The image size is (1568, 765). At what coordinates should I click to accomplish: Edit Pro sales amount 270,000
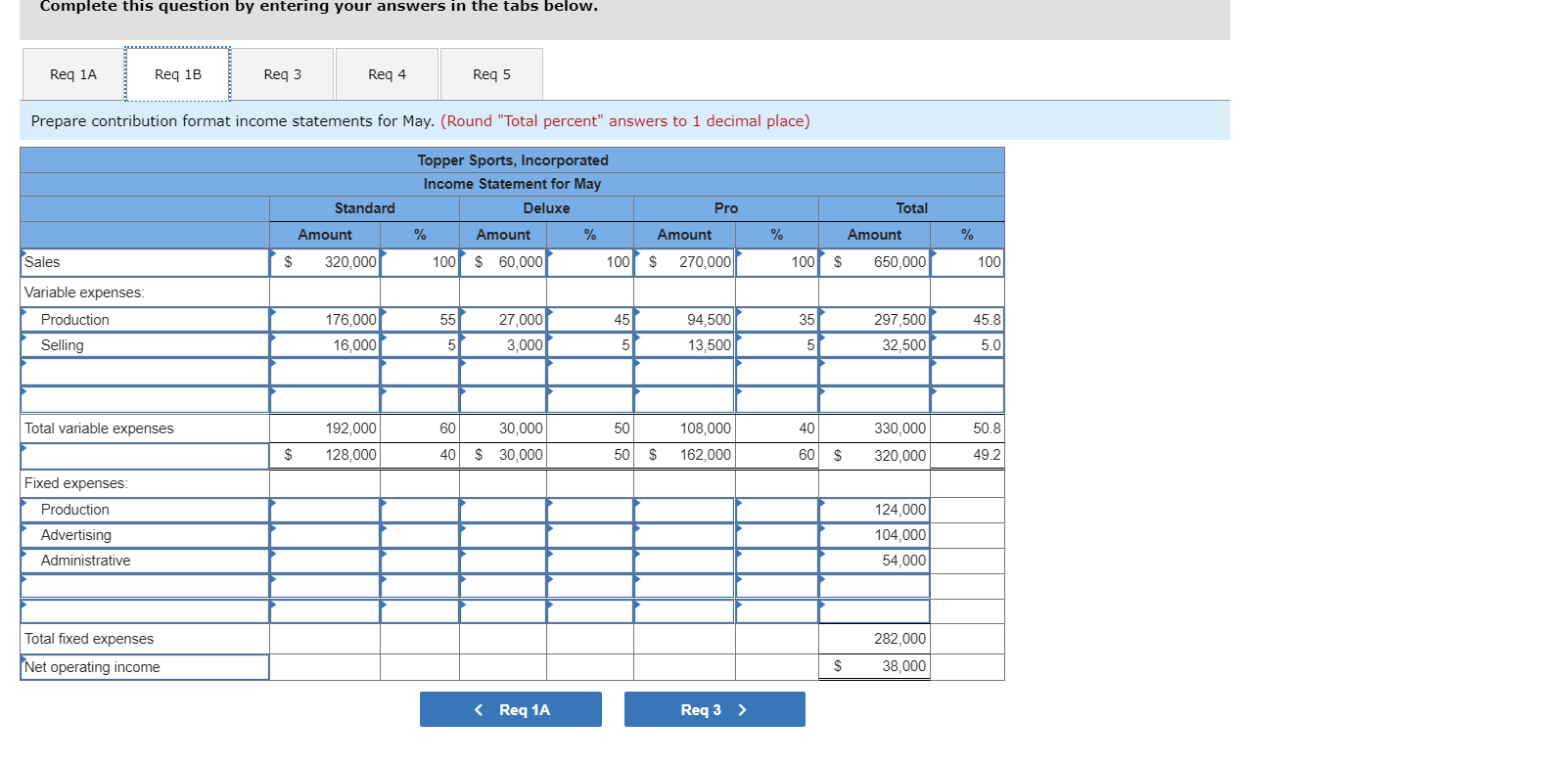(684, 262)
